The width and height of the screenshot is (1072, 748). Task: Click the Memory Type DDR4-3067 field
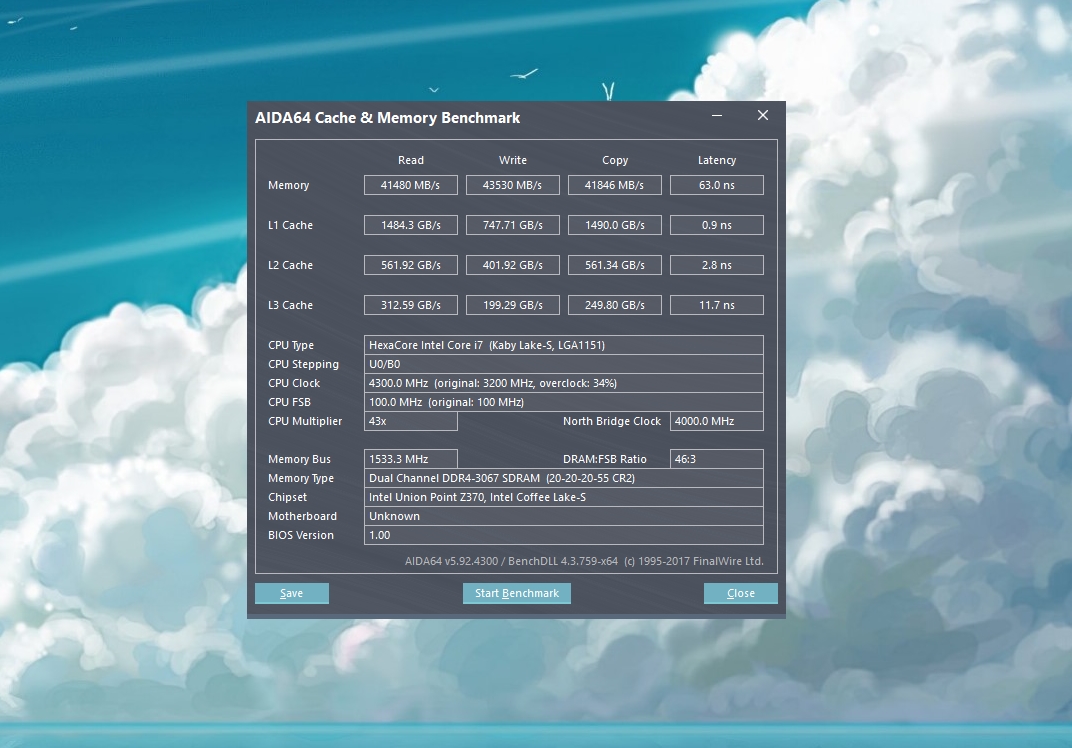click(x=563, y=478)
